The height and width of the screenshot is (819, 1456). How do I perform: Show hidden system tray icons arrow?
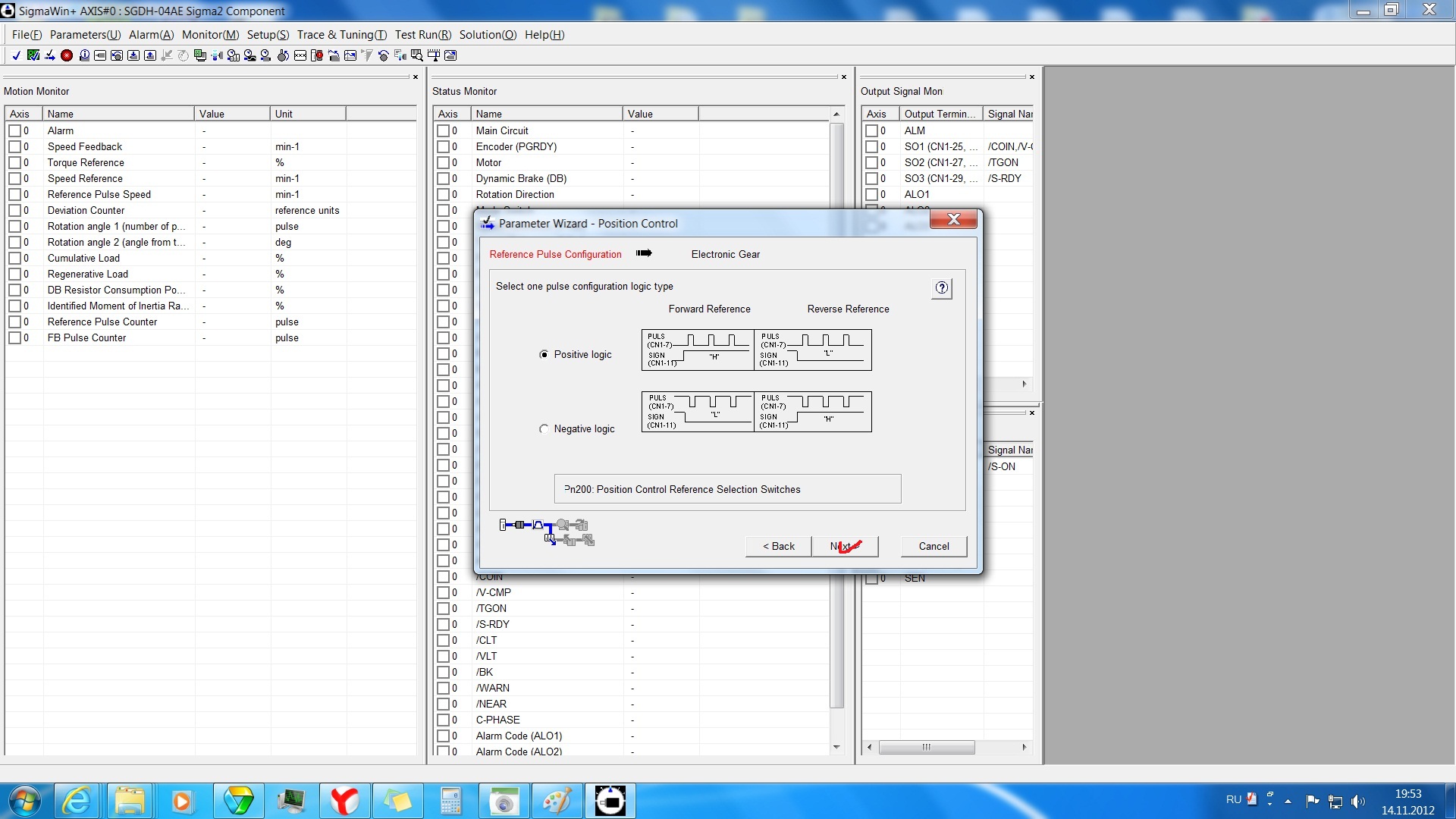point(1288,801)
